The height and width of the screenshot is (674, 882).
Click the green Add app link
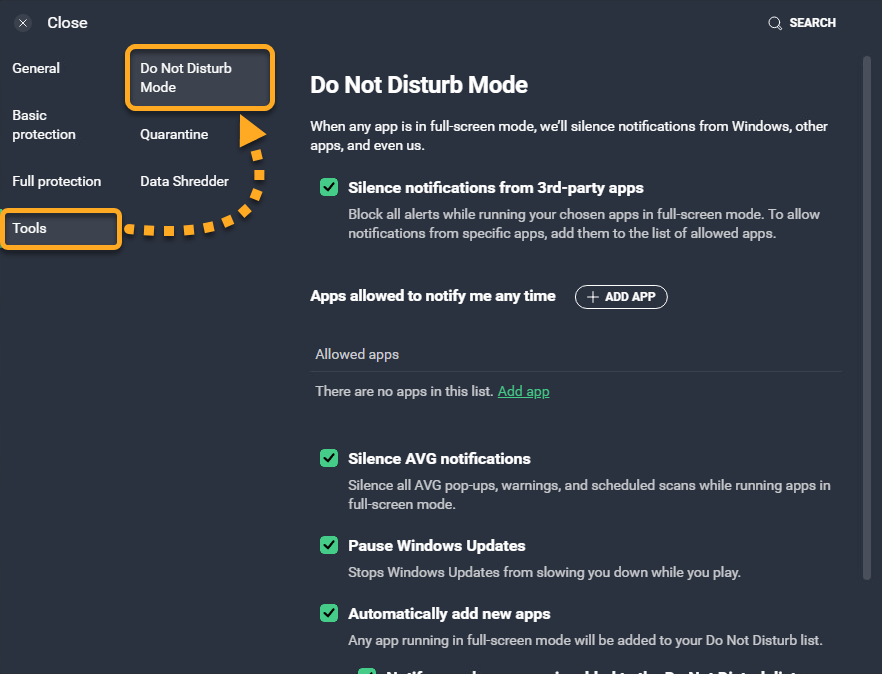[523, 391]
